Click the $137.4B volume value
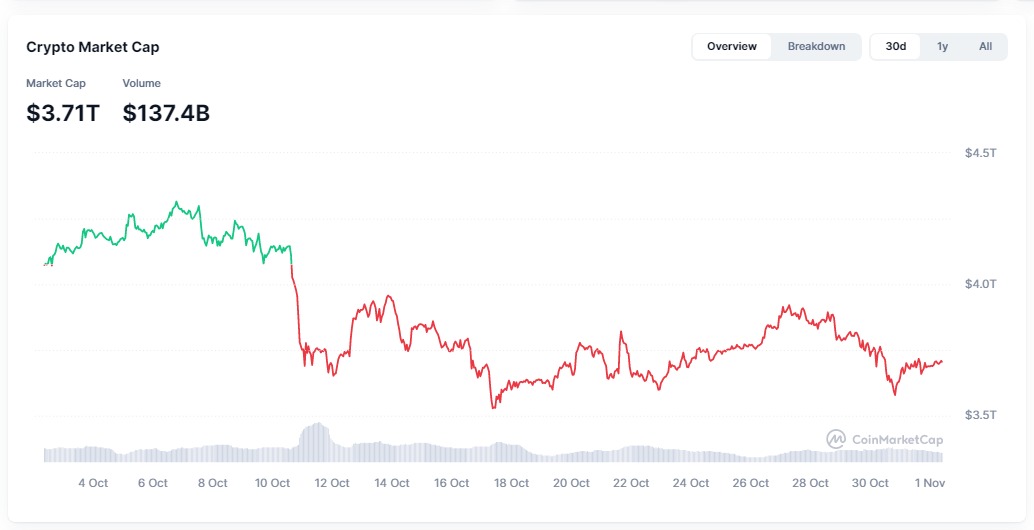The height and width of the screenshot is (530, 1034). (x=166, y=113)
